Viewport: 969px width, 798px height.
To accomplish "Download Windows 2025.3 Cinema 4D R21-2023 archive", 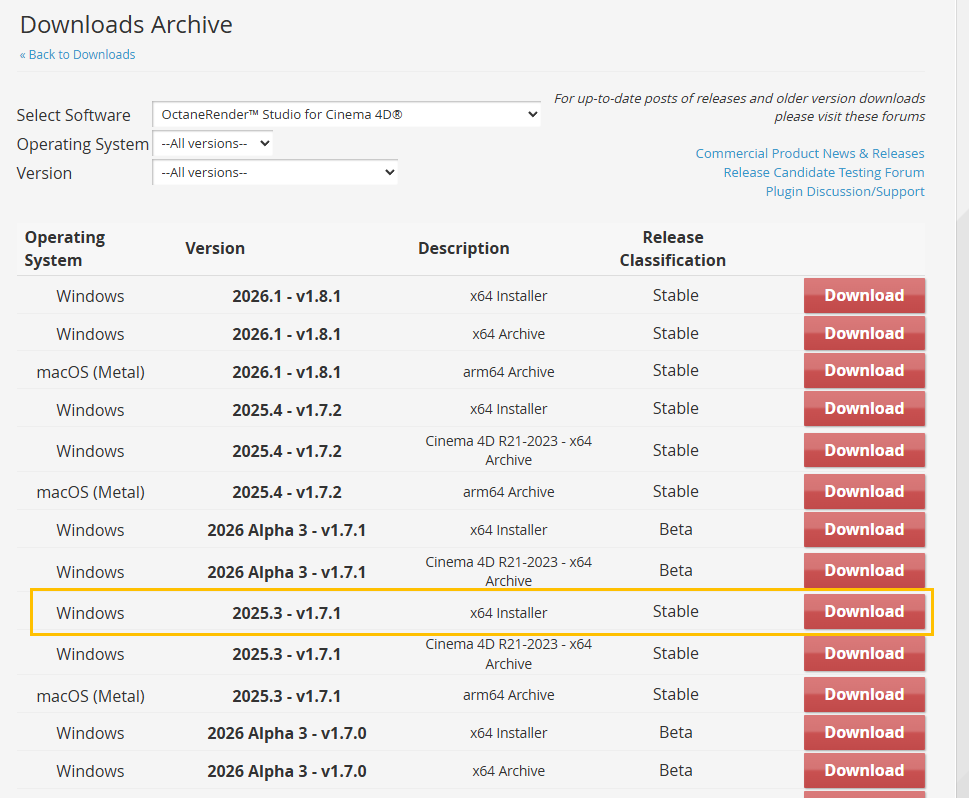I will click(864, 653).
